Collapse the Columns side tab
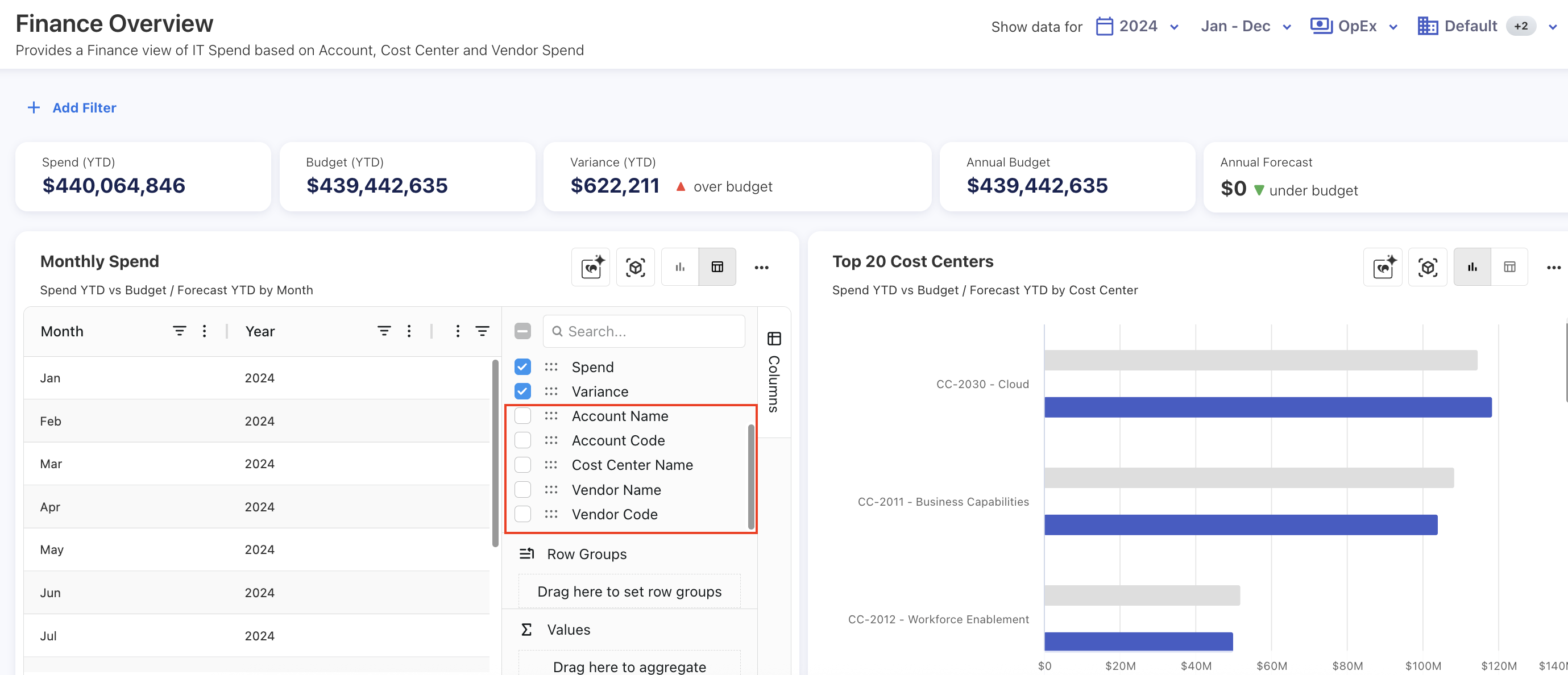Viewport: 1568px width, 675px height. click(x=774, y=372)
